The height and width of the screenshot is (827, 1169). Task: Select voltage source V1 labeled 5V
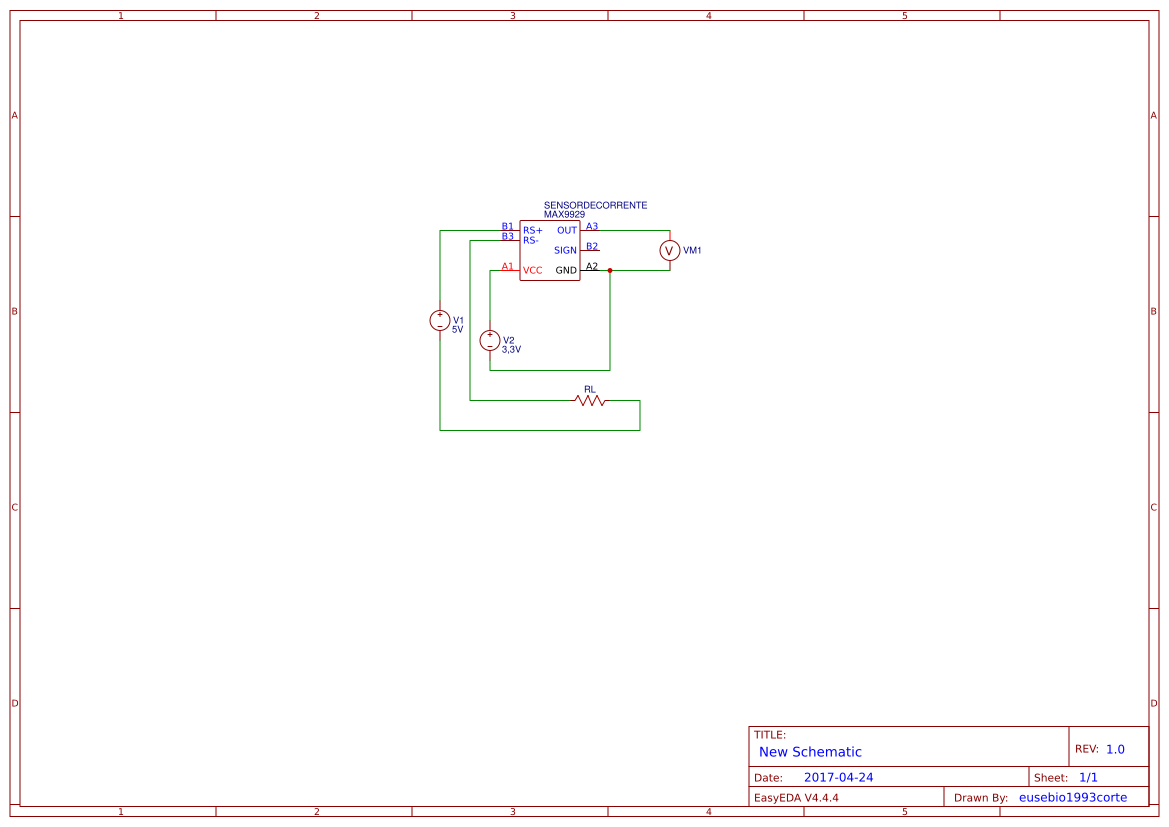coord(440,320)
